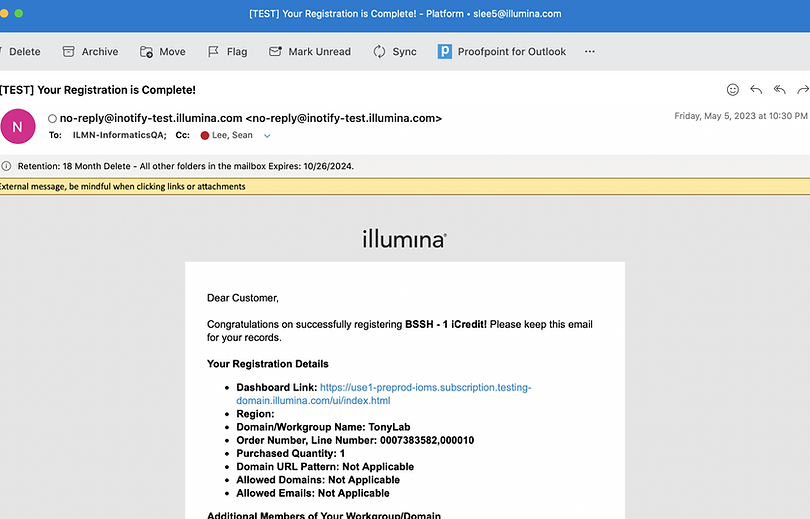This screenshot has width=810, height=519.
Task: Click the email subject line text
Action: 98,90
